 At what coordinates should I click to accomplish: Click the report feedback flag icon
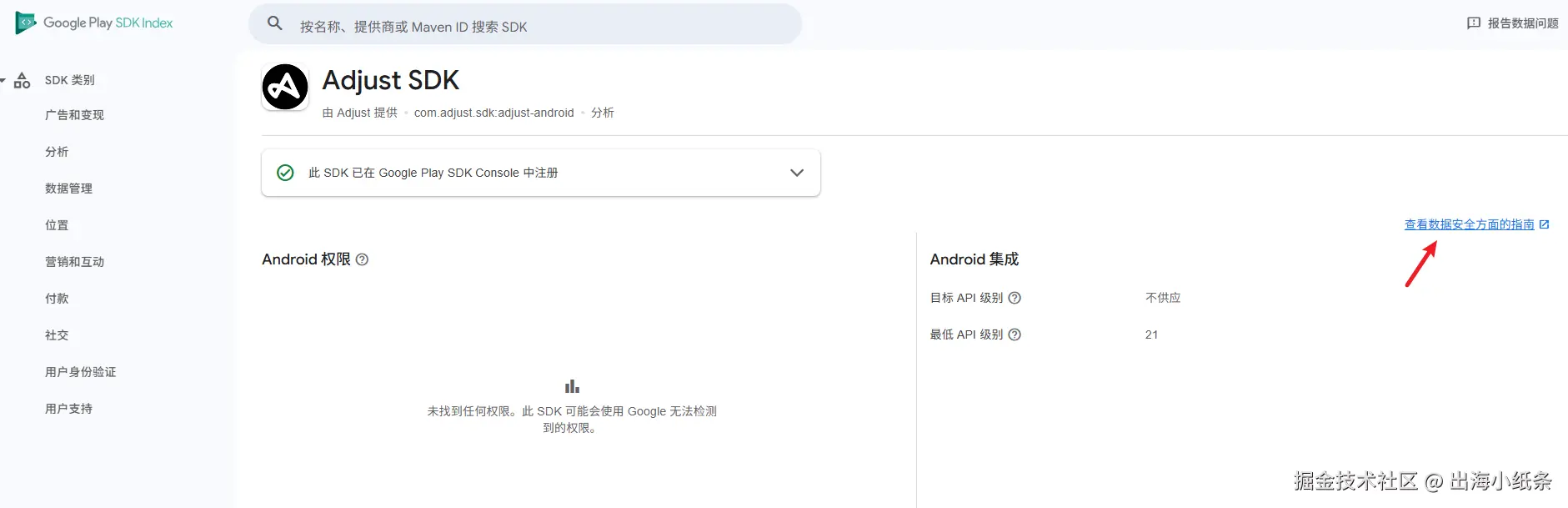click(1474, 23)
